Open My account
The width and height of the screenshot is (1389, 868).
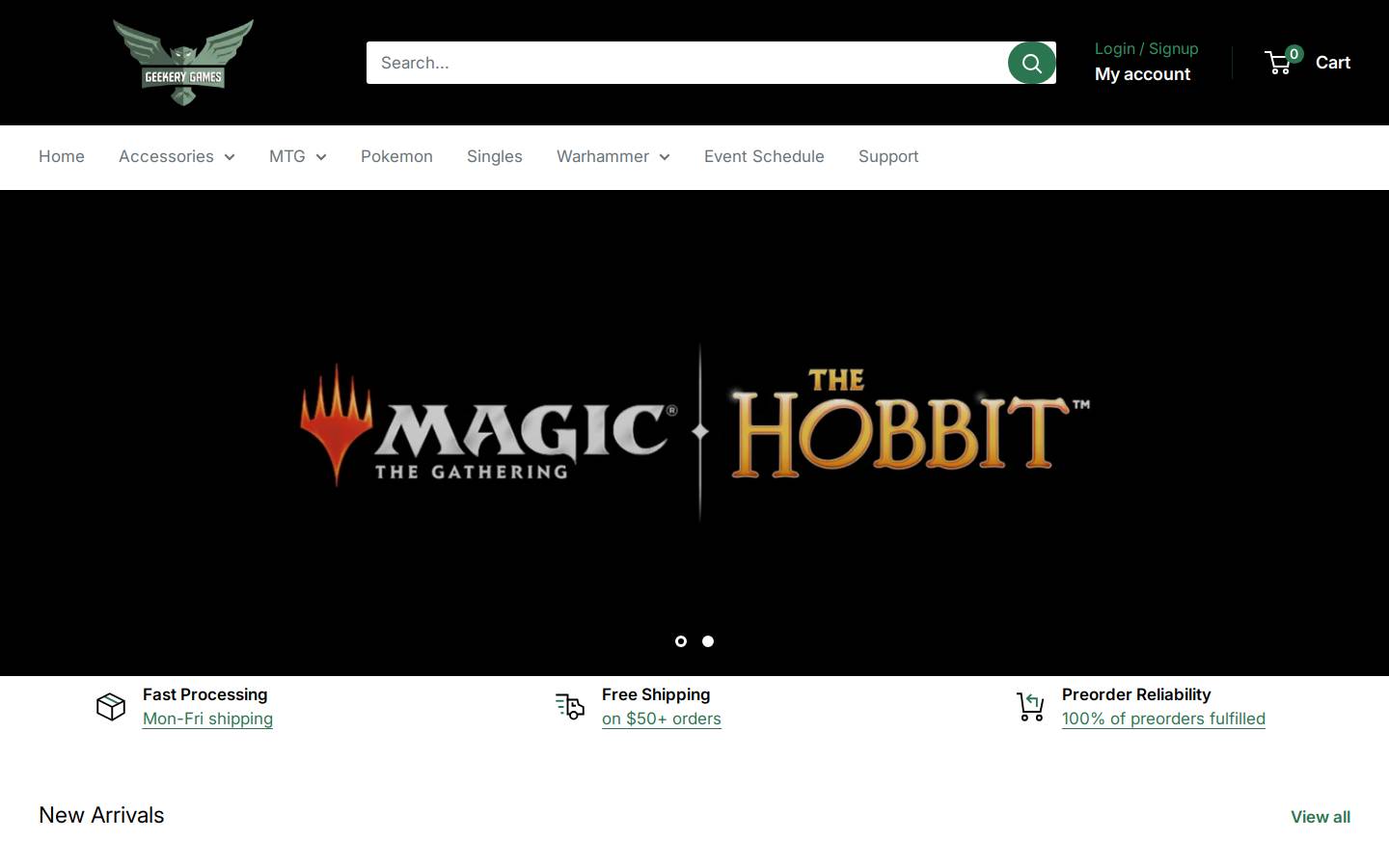pos(1143,74)
